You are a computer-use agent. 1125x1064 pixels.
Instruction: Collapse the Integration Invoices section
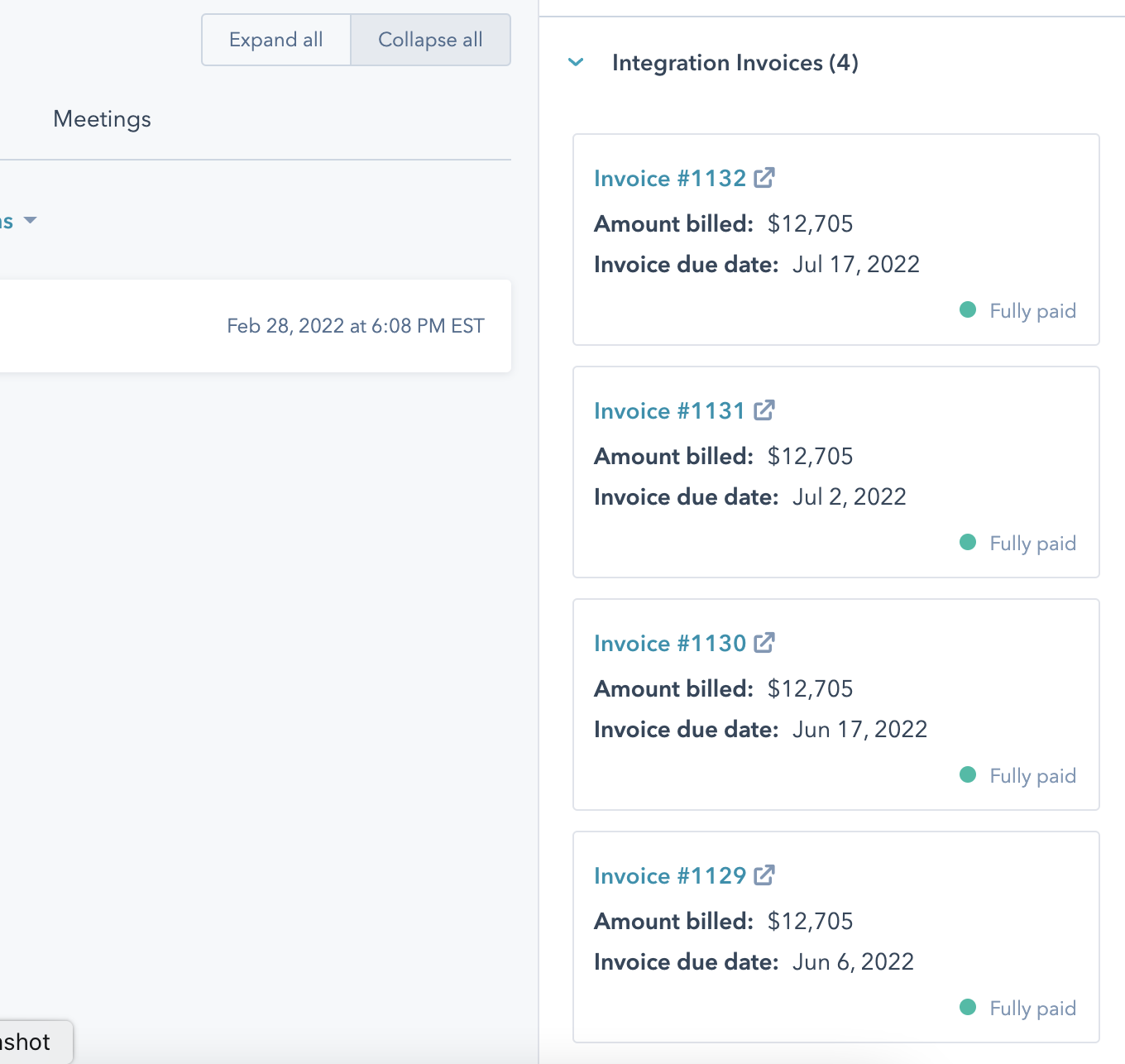tap(575, 62)
